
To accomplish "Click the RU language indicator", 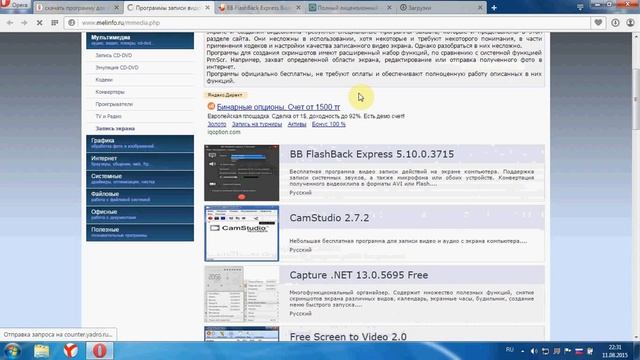I will coord(509,350).
